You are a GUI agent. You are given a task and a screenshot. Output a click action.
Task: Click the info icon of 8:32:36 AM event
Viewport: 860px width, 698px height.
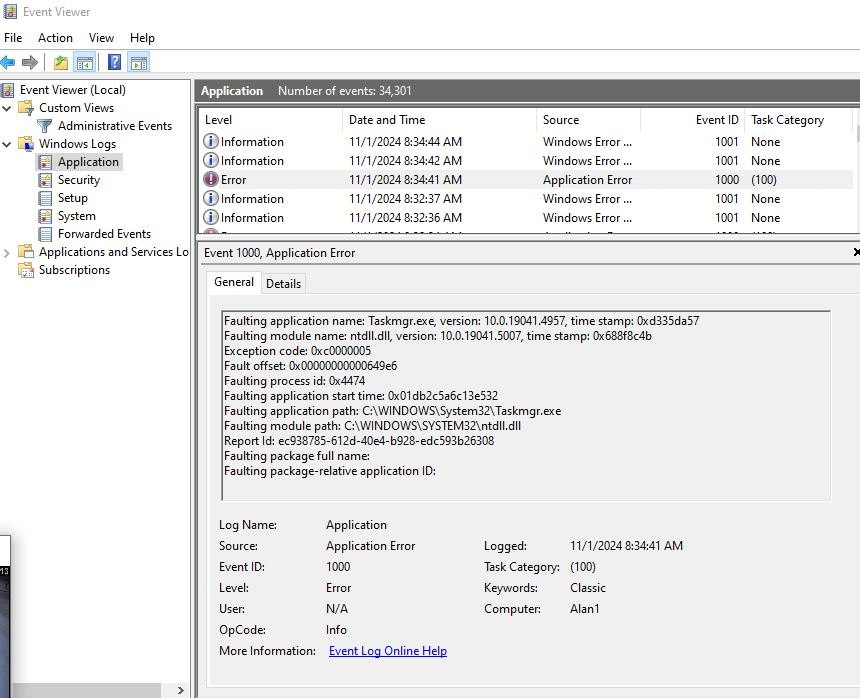(x=211, y=217)
